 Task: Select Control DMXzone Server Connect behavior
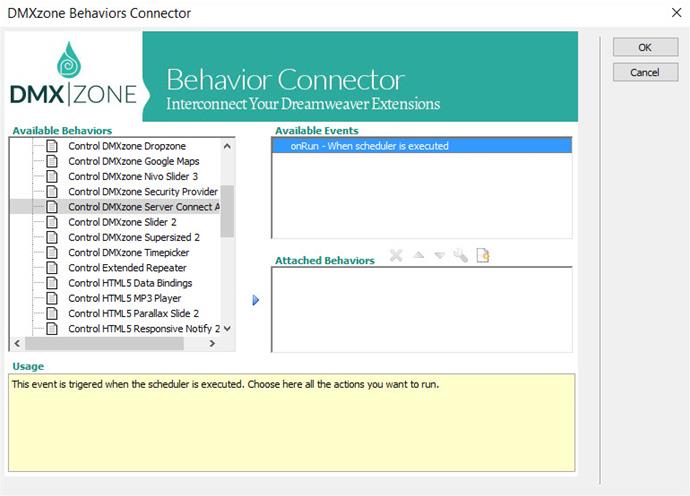pyautogui.click(x=143, y=207)
